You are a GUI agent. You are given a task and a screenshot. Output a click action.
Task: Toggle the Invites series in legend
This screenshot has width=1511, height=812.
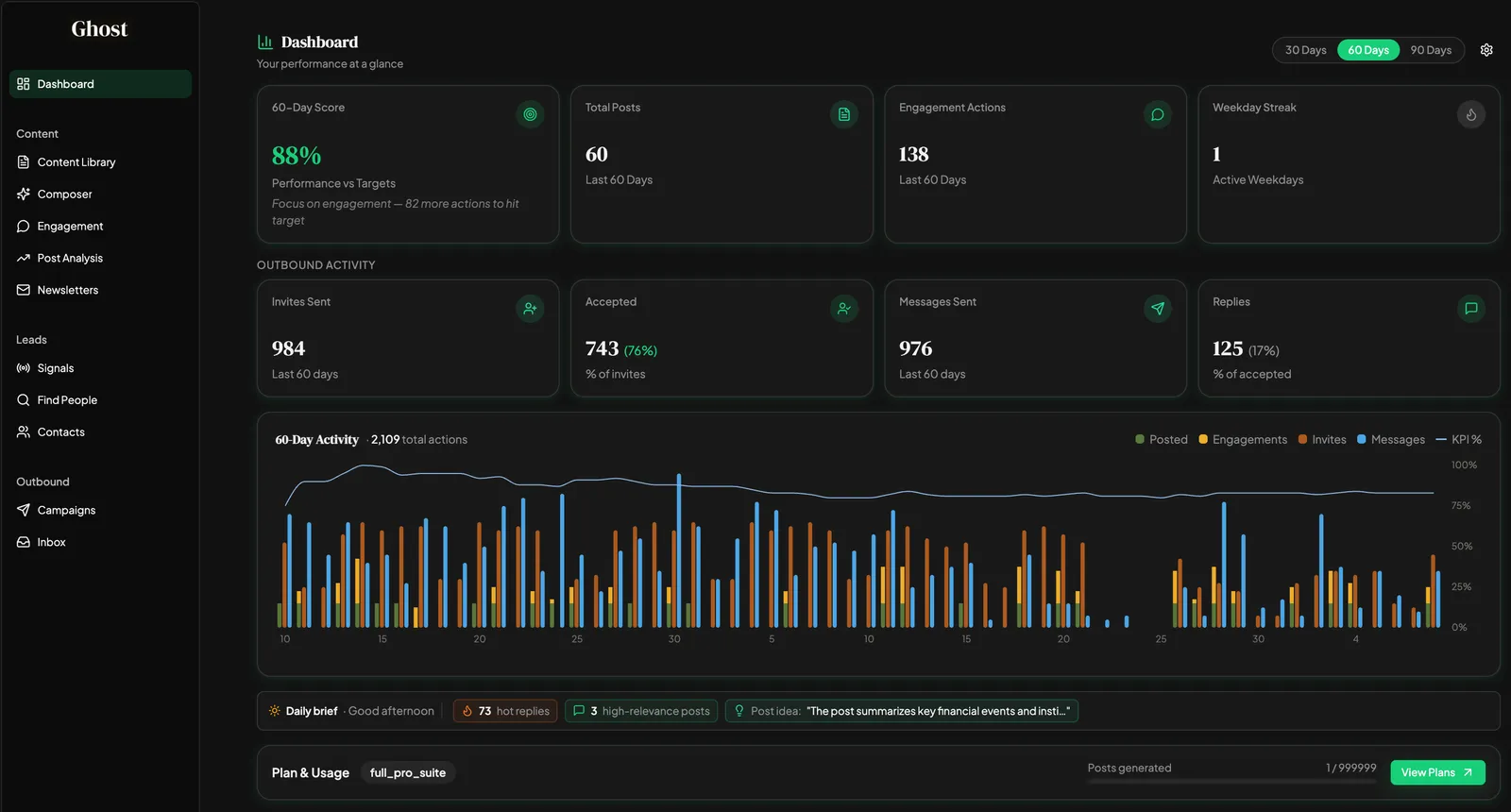coord(1322,440)
